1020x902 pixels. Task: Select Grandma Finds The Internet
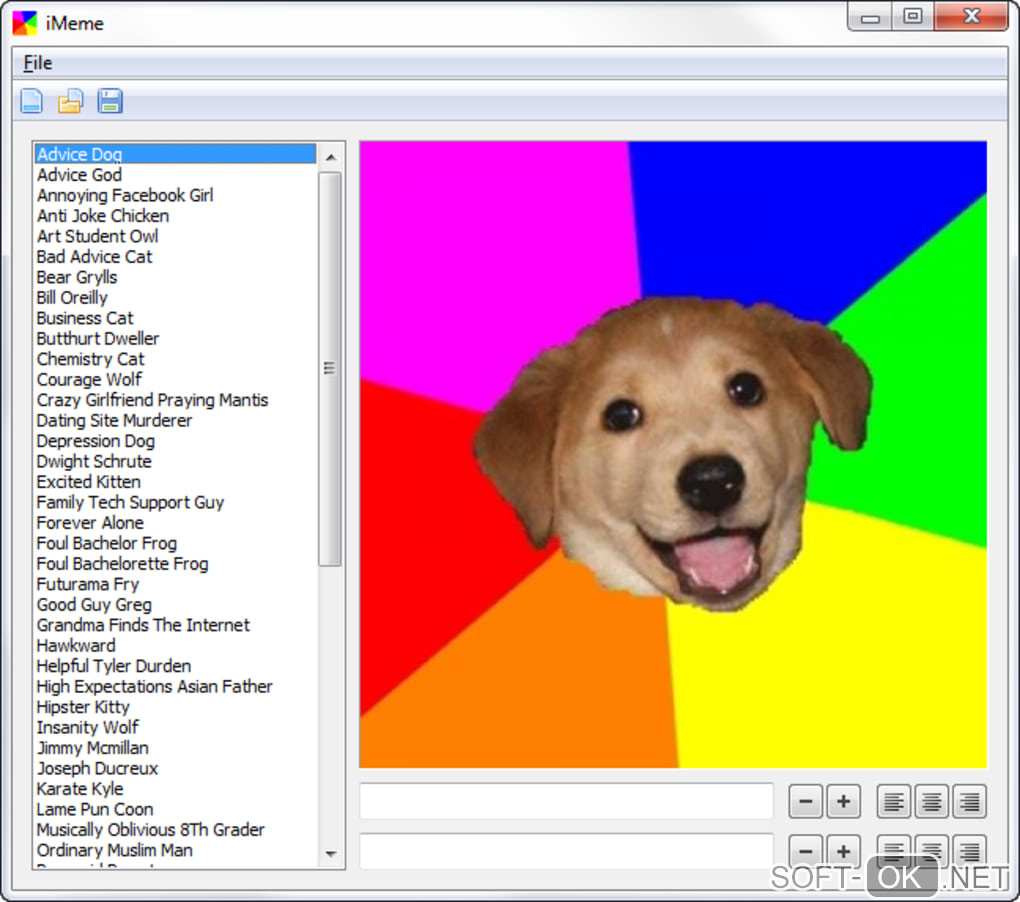pos(175,626)
